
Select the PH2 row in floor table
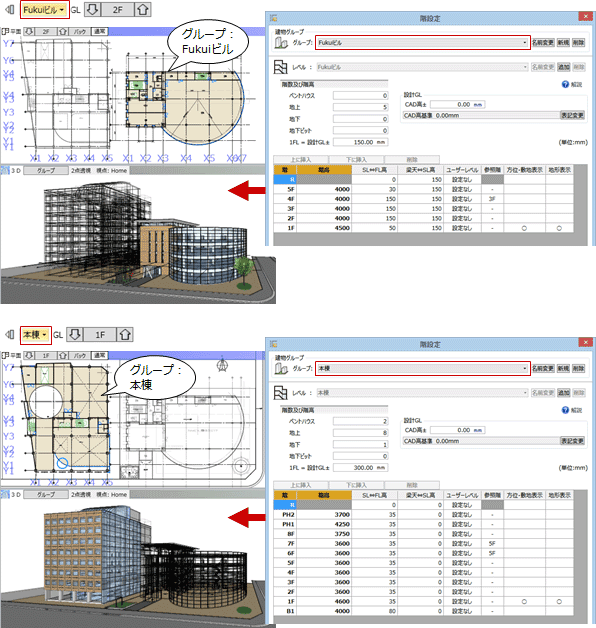(x=425, y=515)
